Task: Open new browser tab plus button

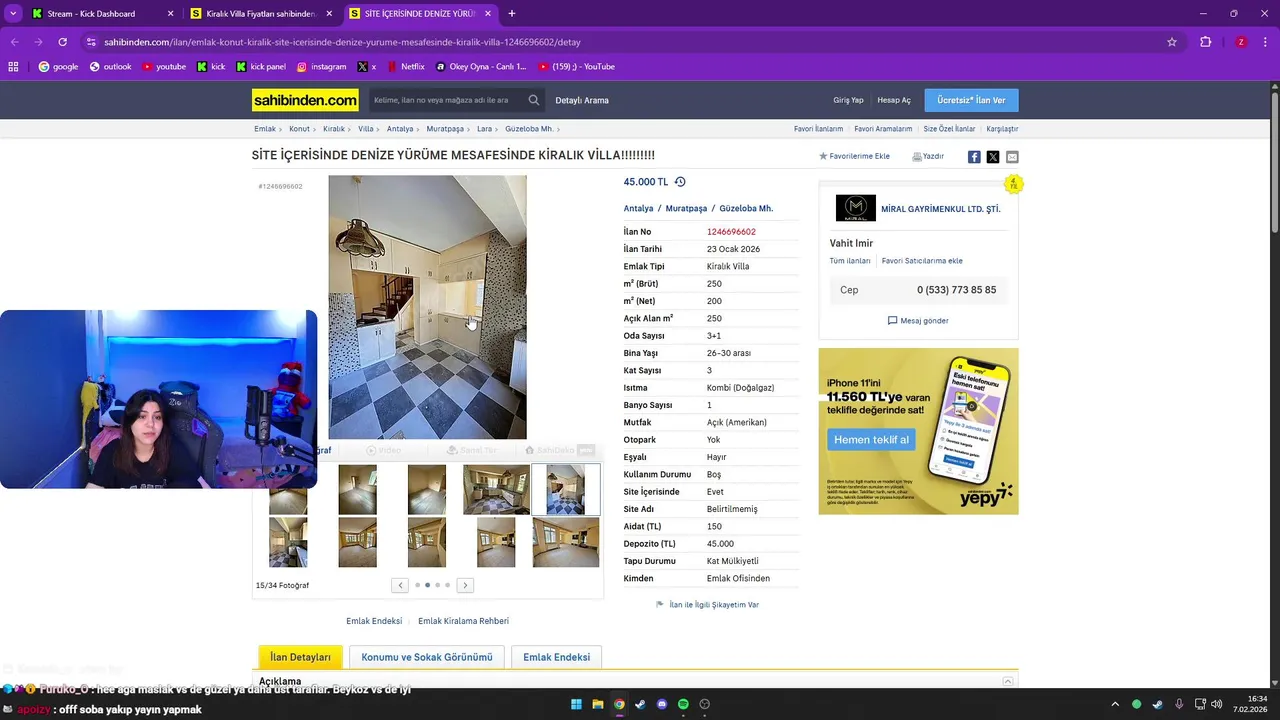Action: click(x=512, y=14)
